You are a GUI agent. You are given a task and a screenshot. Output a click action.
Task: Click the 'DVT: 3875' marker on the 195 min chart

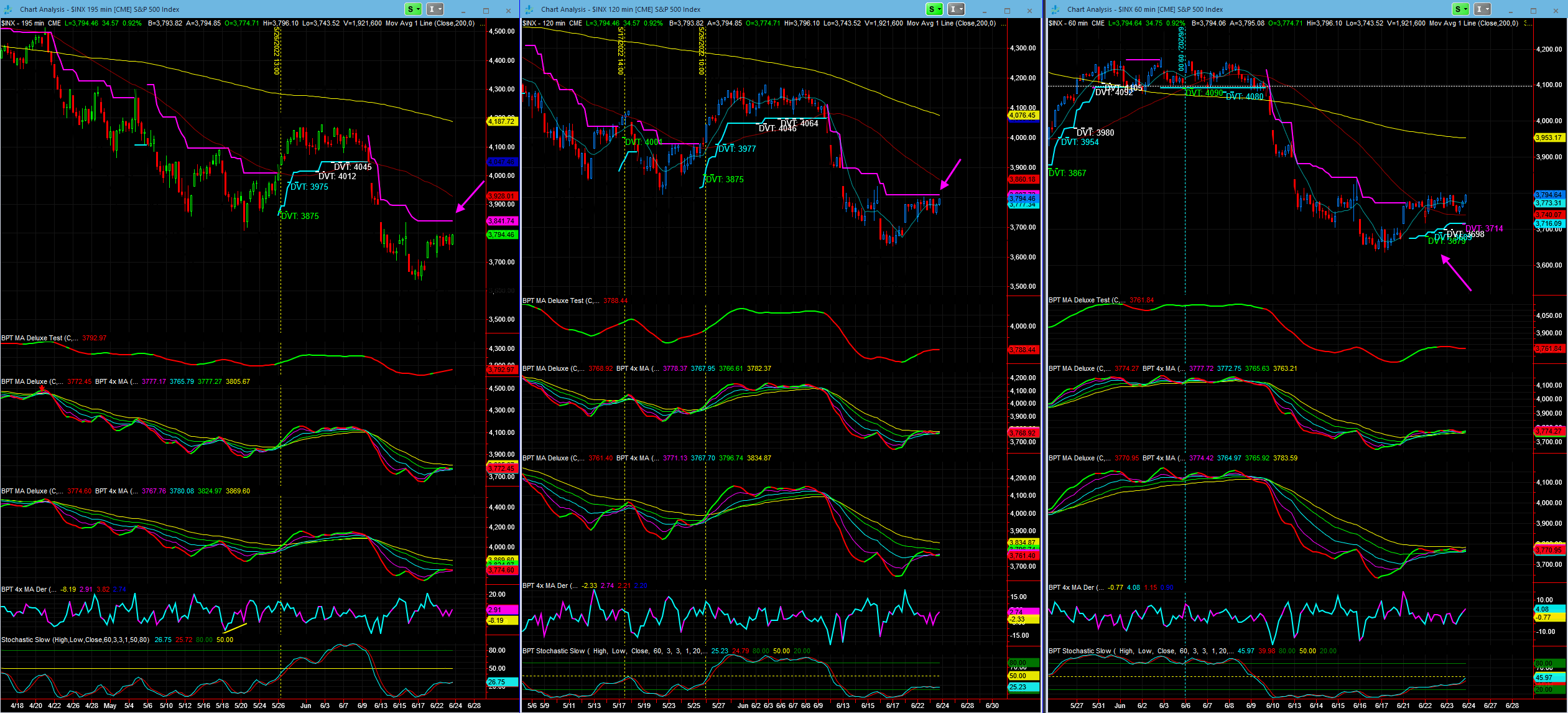click(300, 217)
